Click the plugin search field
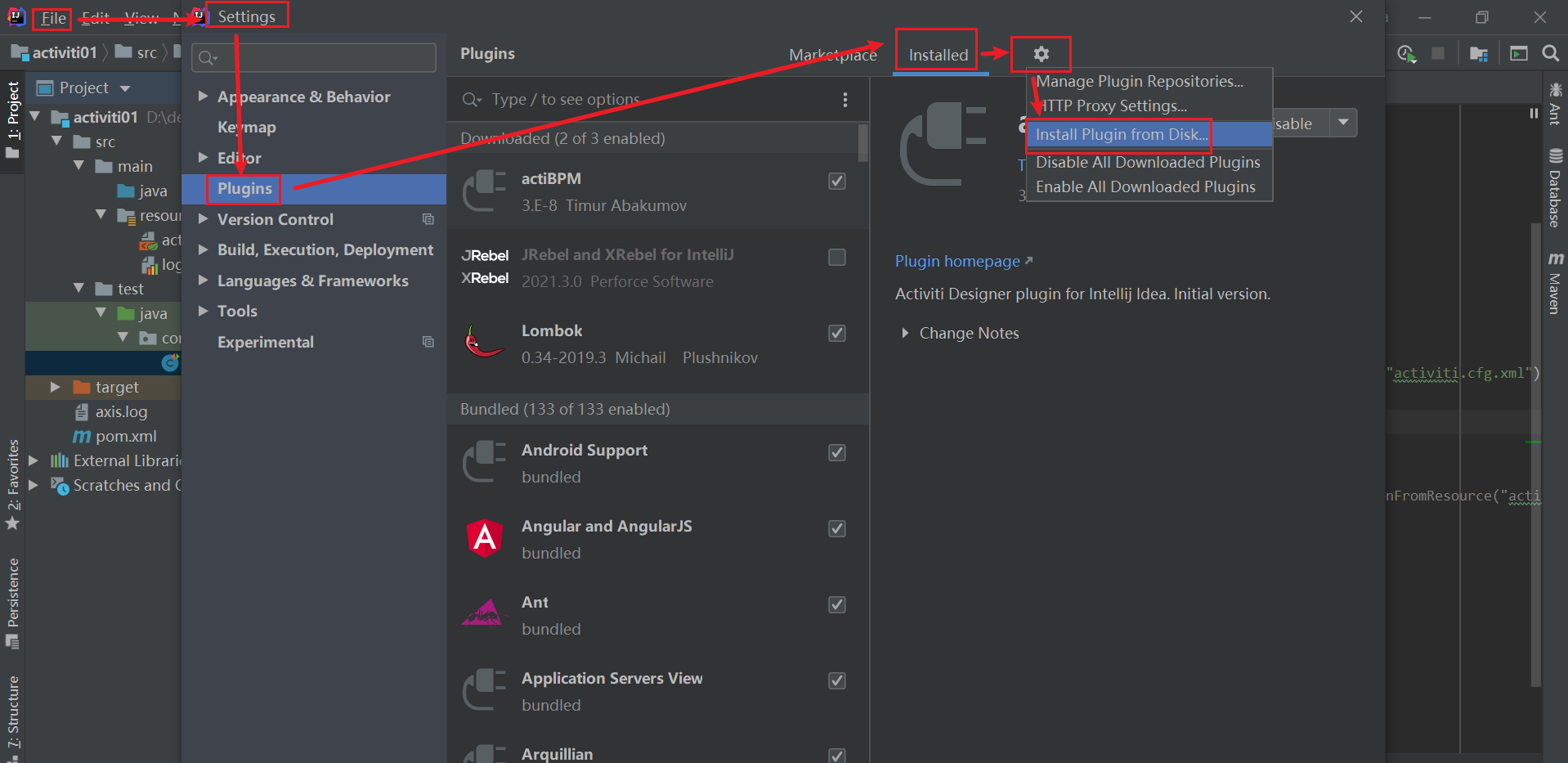This screenshot has height=763, width=1568. coord(646,100)
